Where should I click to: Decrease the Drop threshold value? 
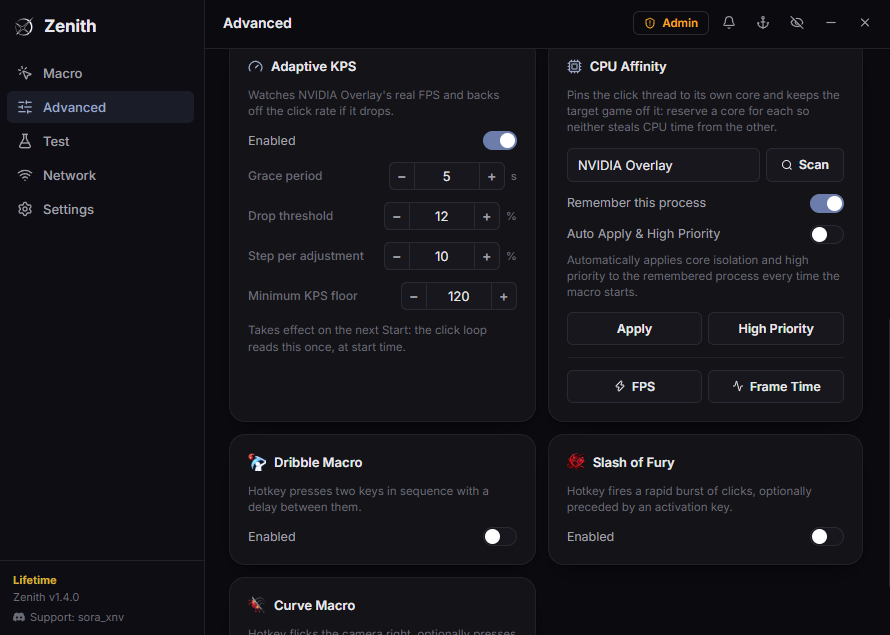coord(397,216)
